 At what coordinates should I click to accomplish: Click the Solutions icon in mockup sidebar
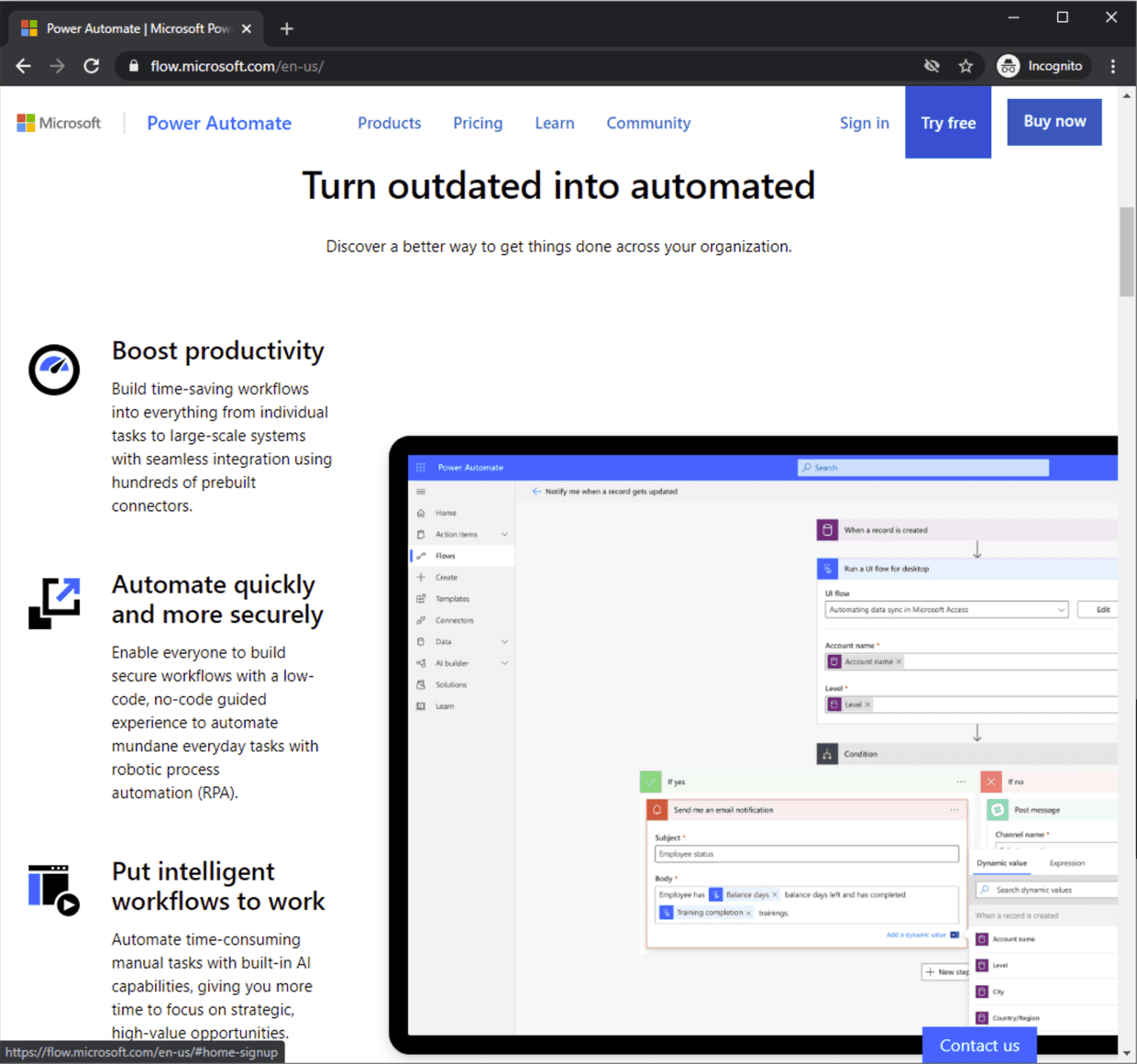point(421,684)
